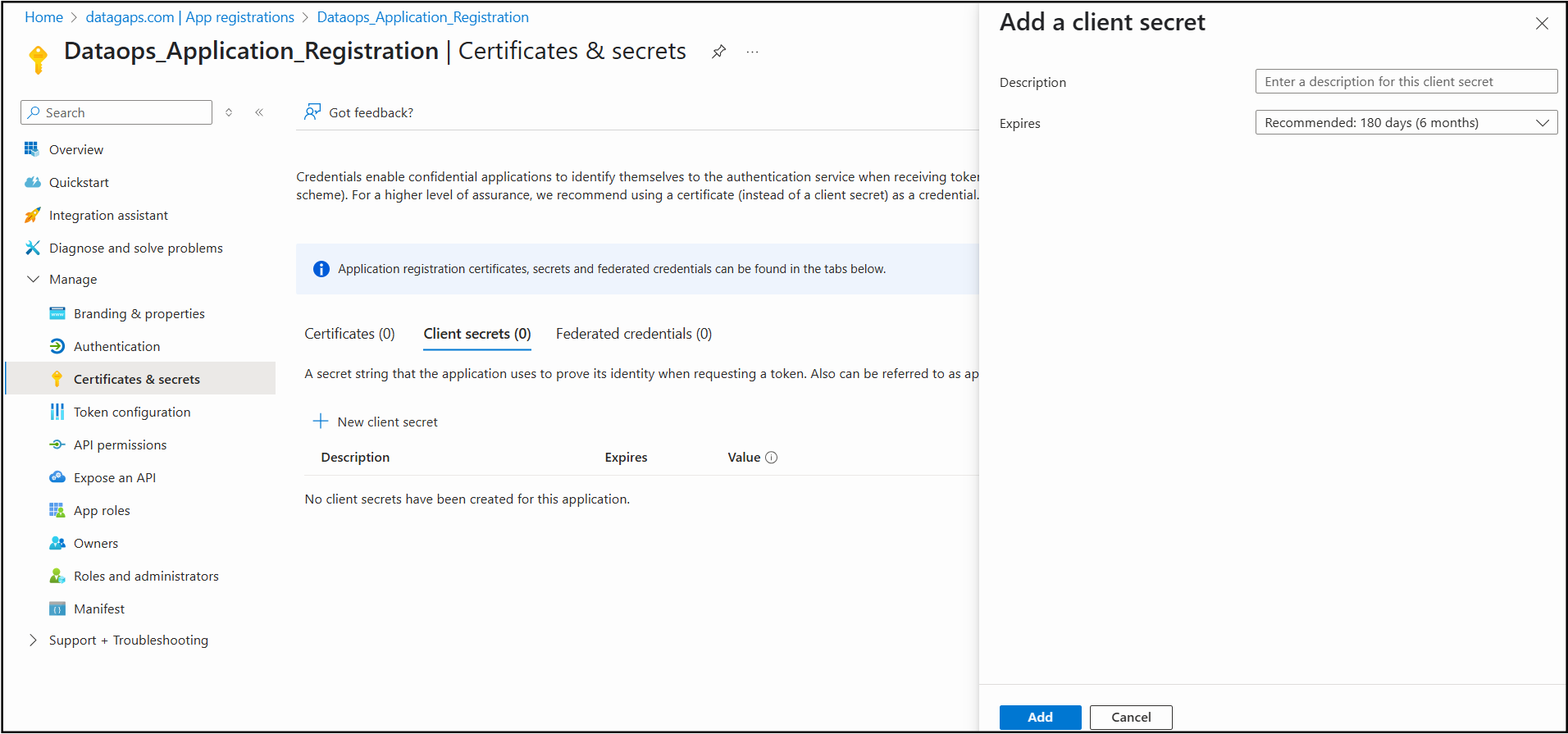Screen dimensions: 1568x734
Task: Click the Value column info icon
Action: pyautogui.click(x=771, y=458)
